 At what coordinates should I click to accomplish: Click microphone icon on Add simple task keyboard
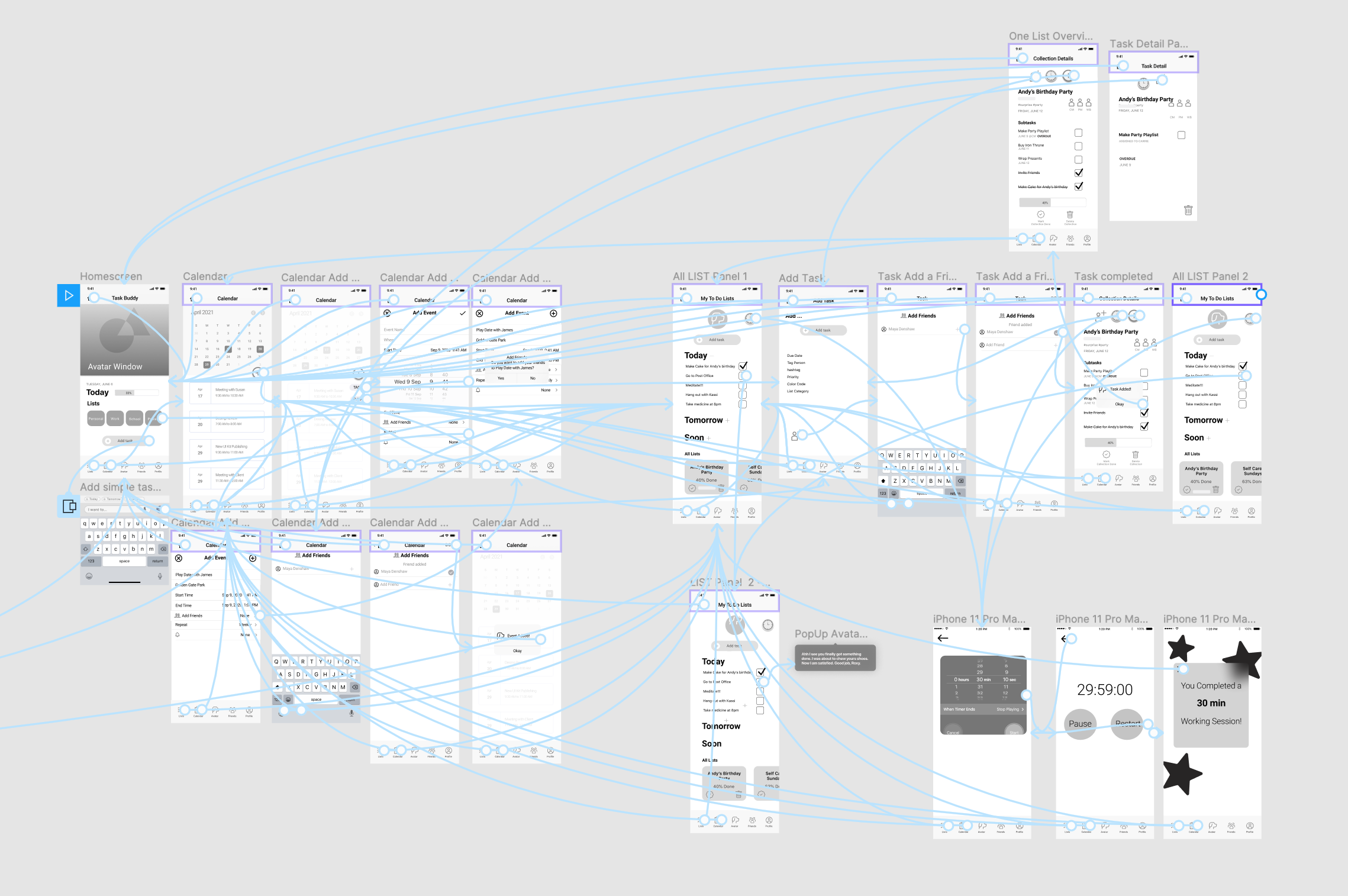click(x=160, y=576)
